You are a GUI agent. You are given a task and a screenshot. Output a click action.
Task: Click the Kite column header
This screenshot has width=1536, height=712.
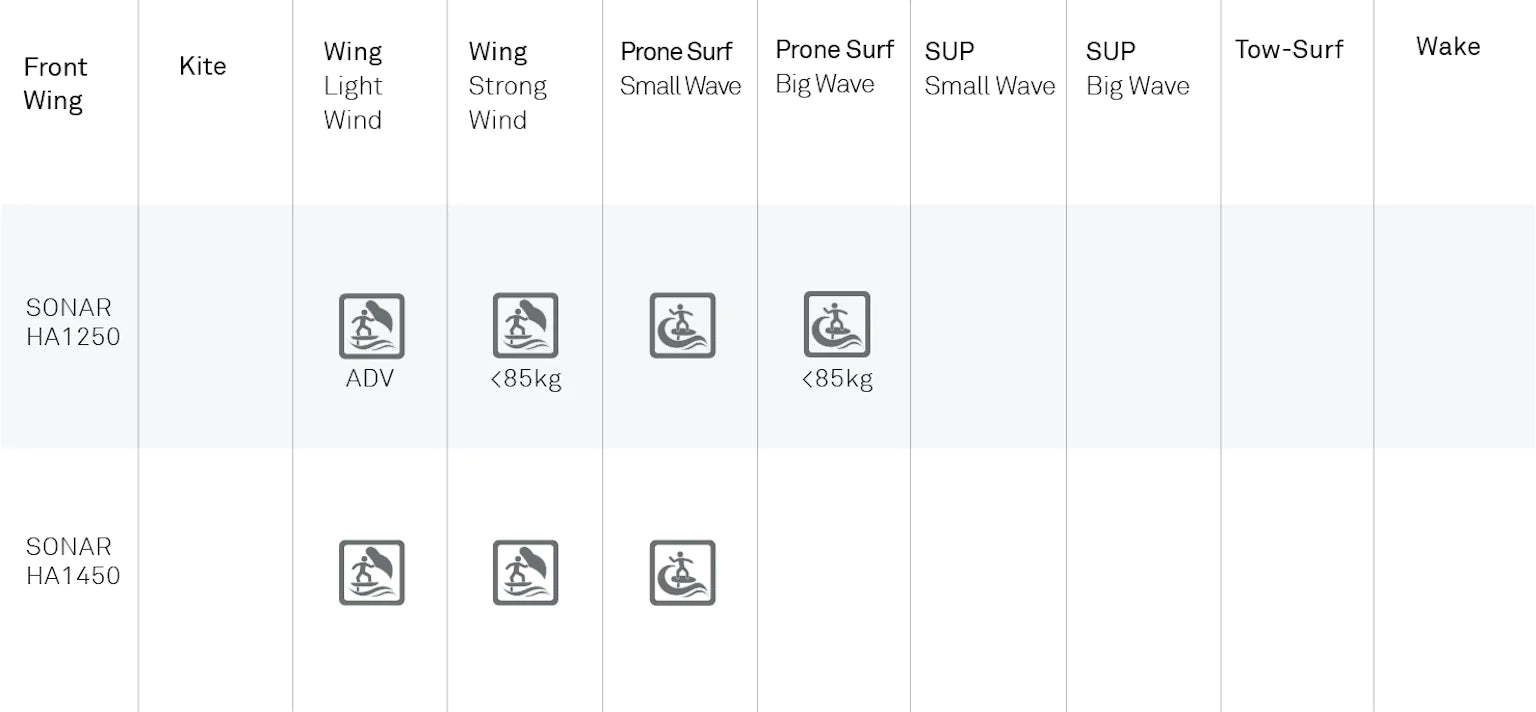202,66
